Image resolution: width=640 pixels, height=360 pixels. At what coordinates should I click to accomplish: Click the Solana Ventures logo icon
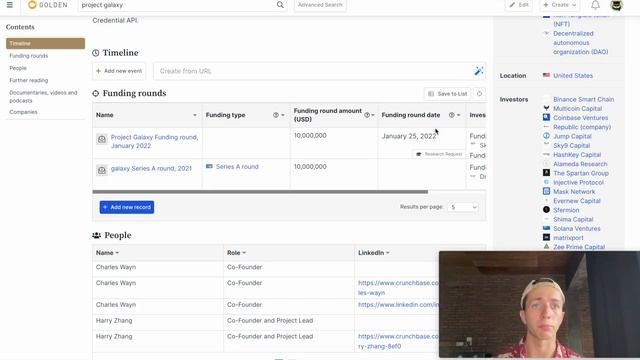tap(546, 228)
